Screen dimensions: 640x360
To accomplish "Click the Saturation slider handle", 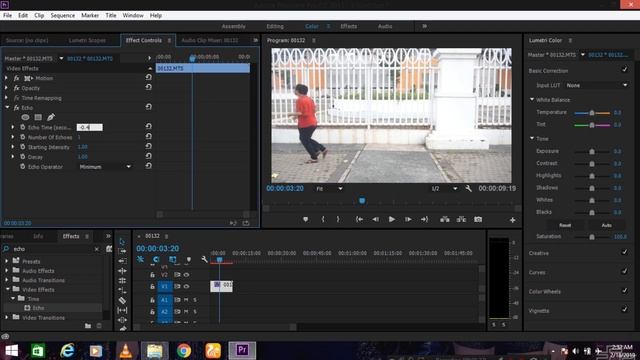I will click(x=592, y=237).
